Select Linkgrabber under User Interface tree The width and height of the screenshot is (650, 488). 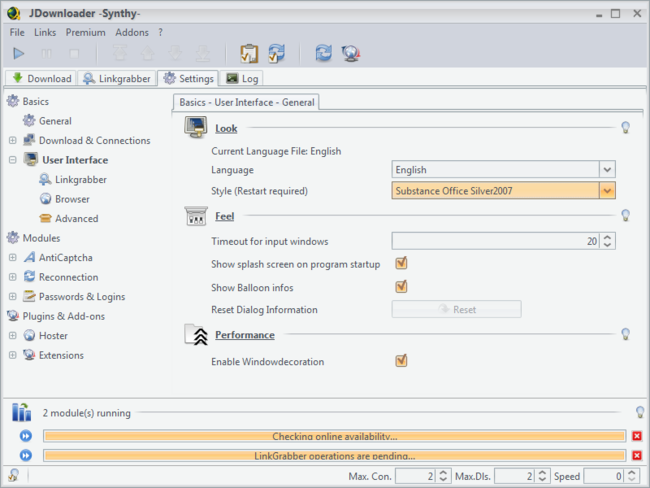81,180
